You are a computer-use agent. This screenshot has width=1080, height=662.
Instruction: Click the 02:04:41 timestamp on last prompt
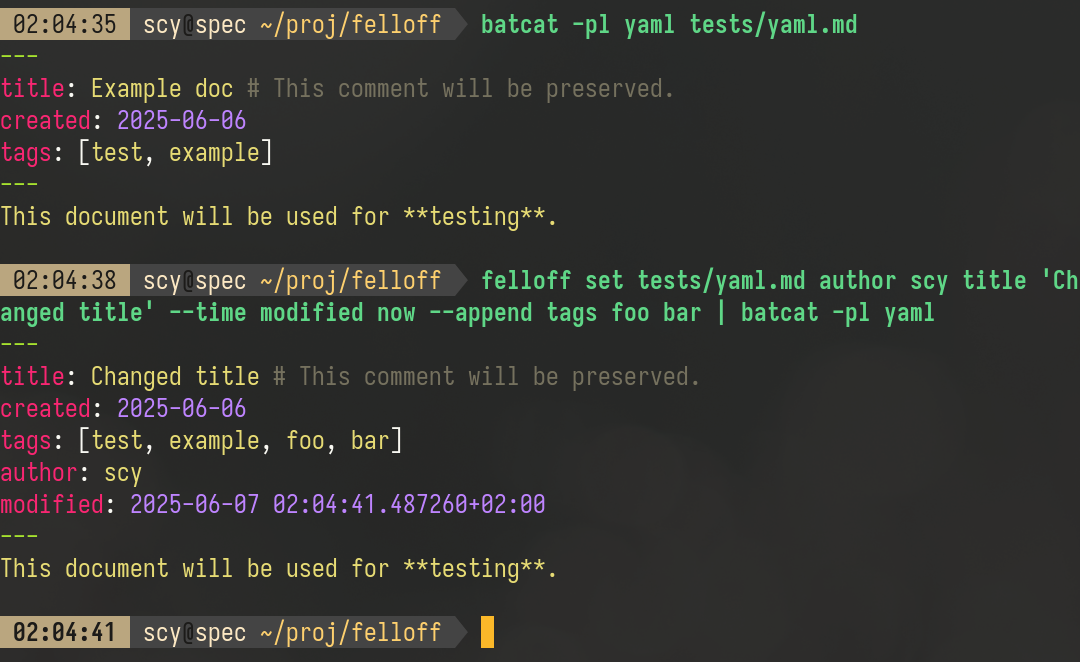point(65,632)
